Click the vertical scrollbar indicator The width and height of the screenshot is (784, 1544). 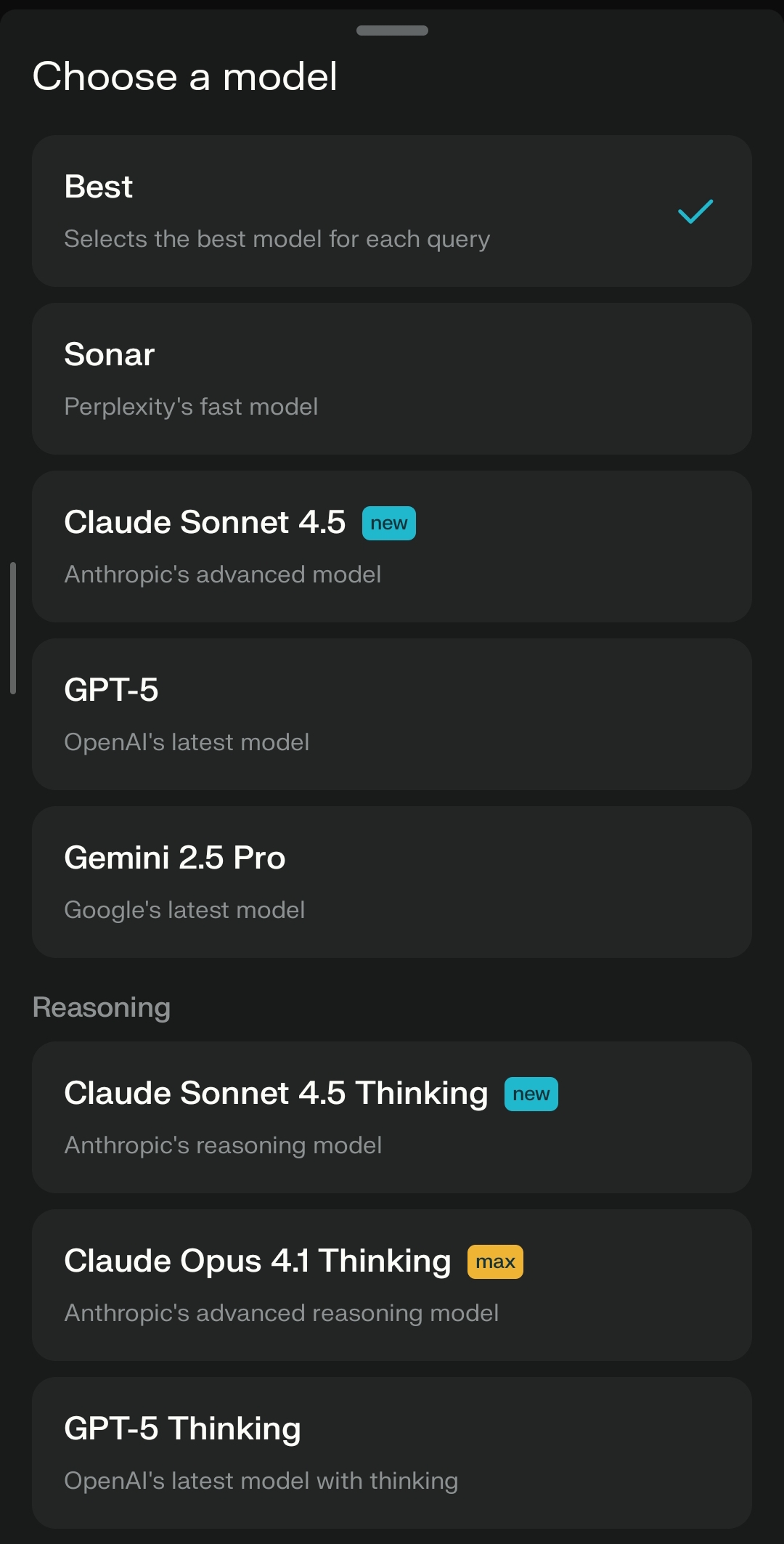(13, 628)
